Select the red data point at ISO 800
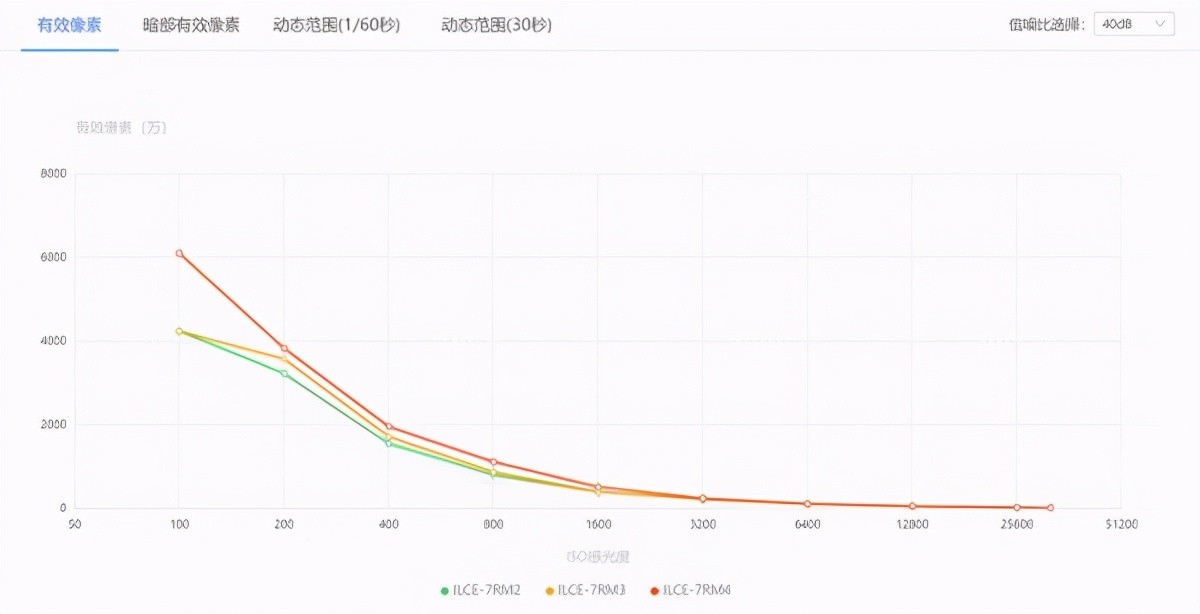Viewport: 1200px width, 614px height. coord(494,462)
